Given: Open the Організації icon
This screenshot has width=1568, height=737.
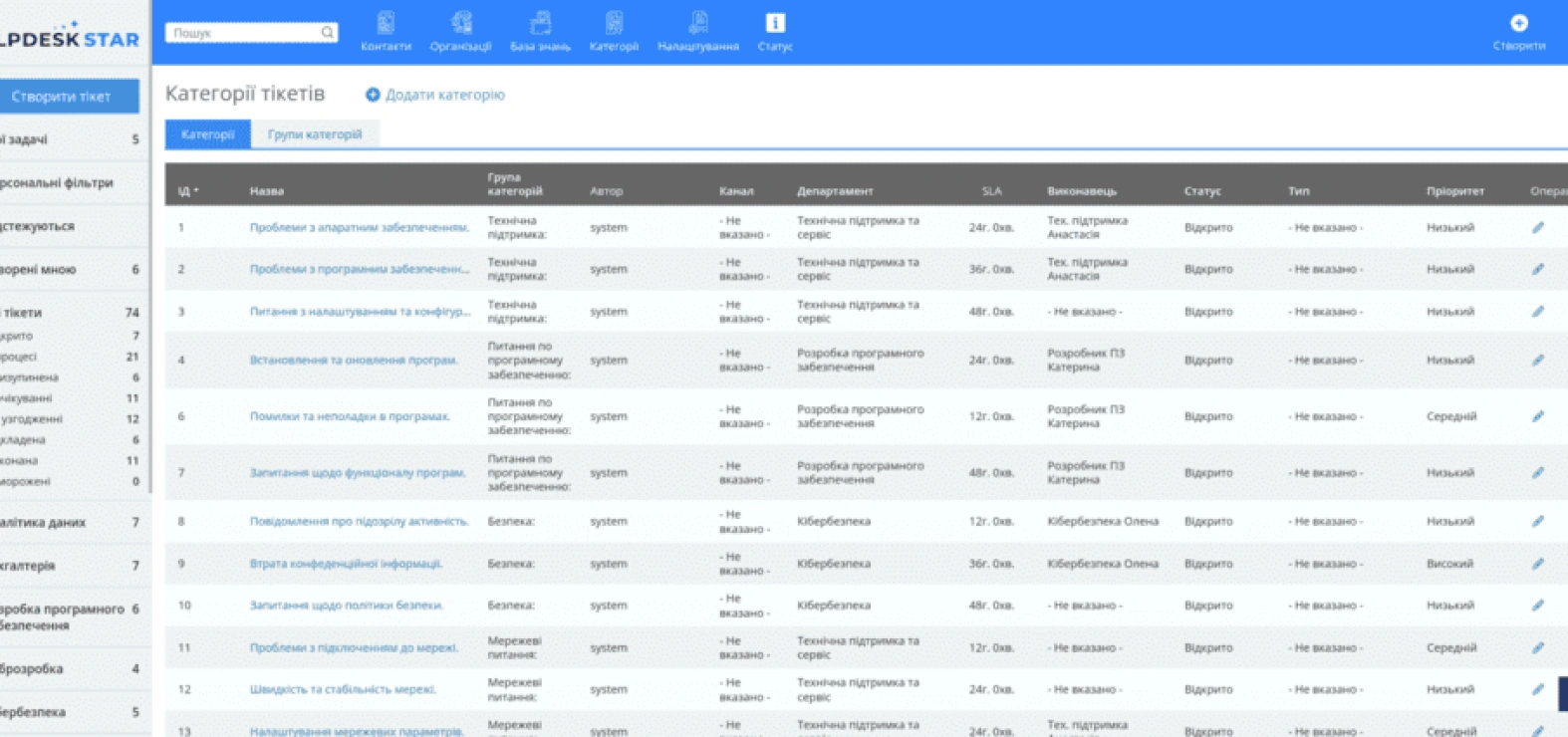Looking at the screenshot, I should click(461, 23).
